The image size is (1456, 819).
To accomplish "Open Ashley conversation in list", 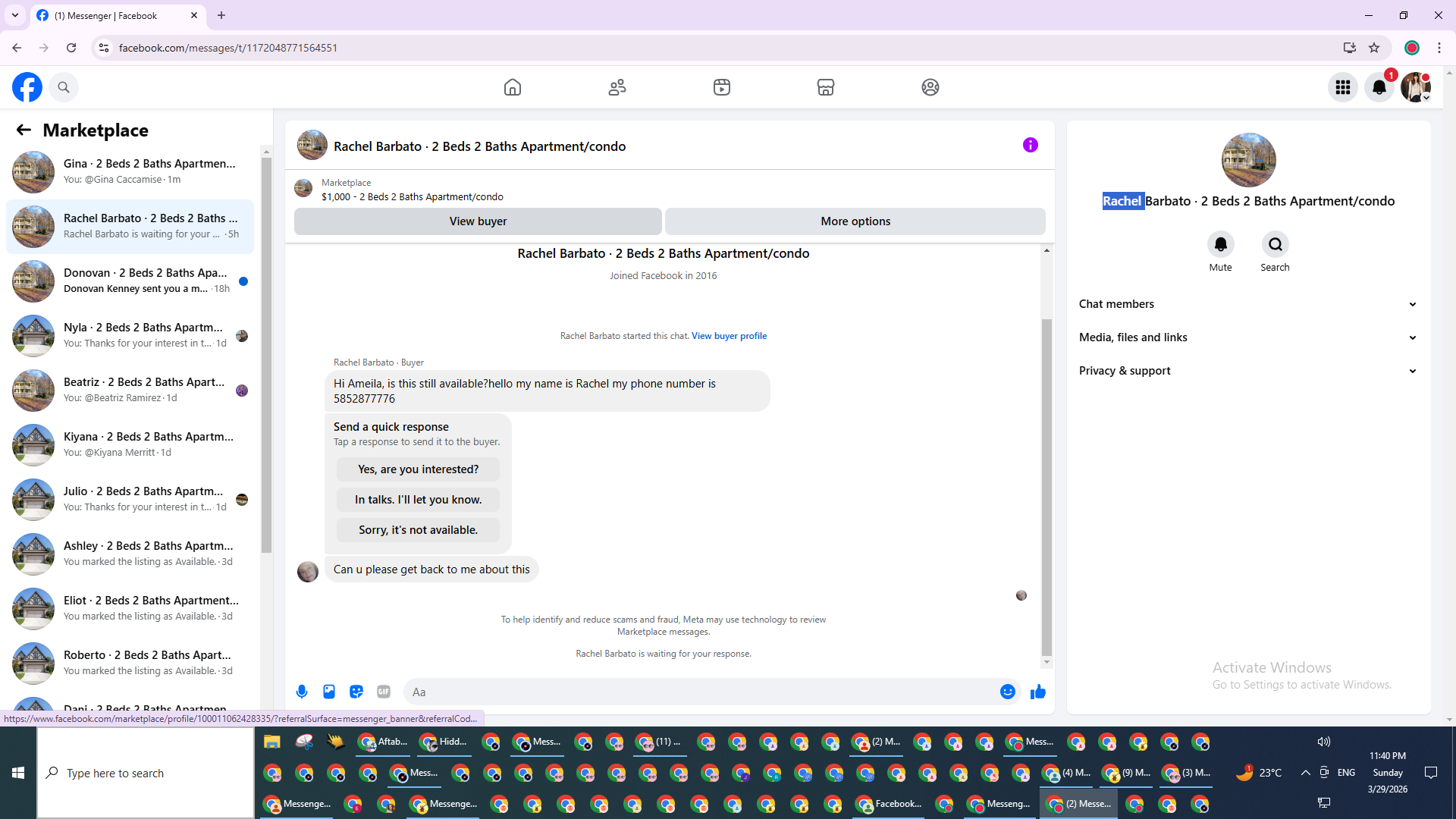I will [x=130, y=554].
